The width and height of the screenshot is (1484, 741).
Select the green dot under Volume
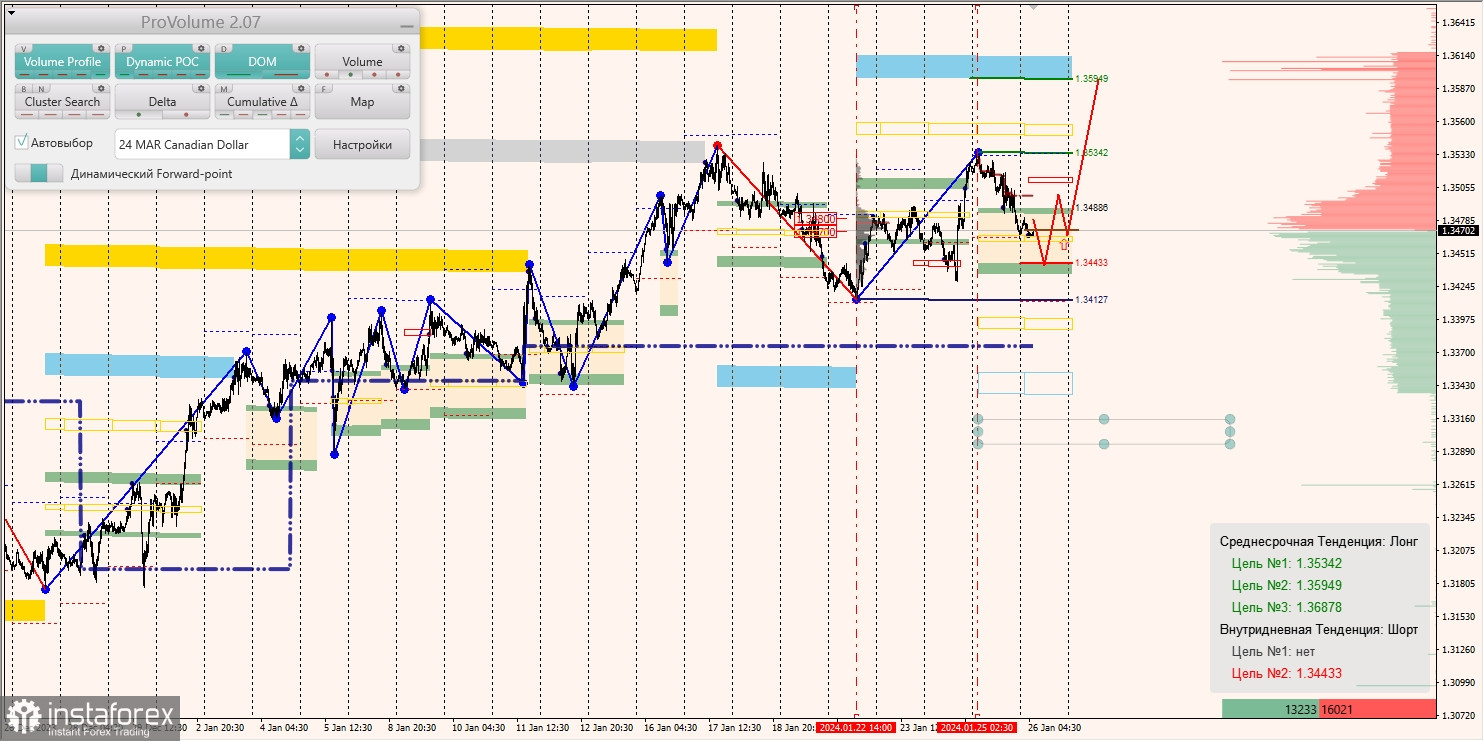pos(350,74)
